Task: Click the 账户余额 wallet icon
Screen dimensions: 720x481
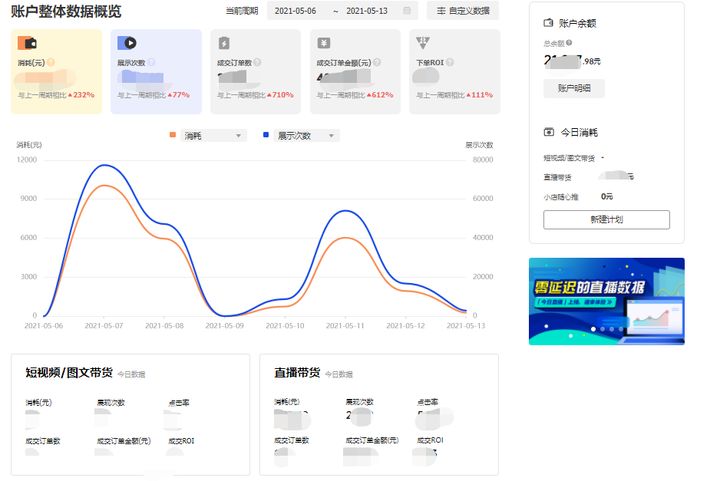Action: [548, 22]
